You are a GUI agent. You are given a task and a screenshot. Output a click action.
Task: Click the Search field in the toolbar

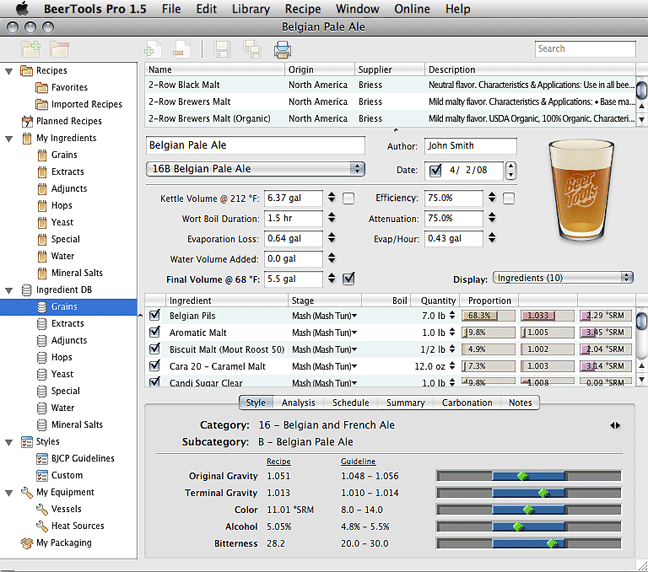[584, 48]
